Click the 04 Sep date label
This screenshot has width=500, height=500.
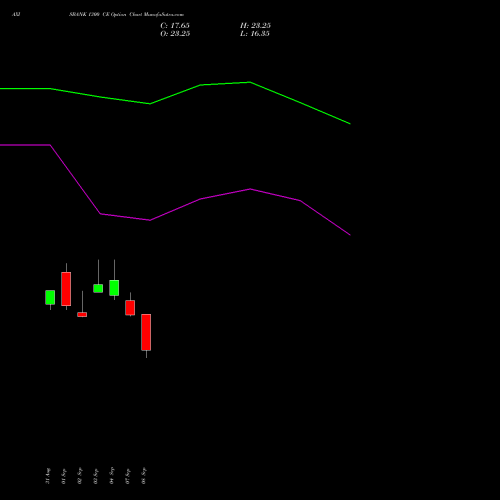(x=112, y=476)
